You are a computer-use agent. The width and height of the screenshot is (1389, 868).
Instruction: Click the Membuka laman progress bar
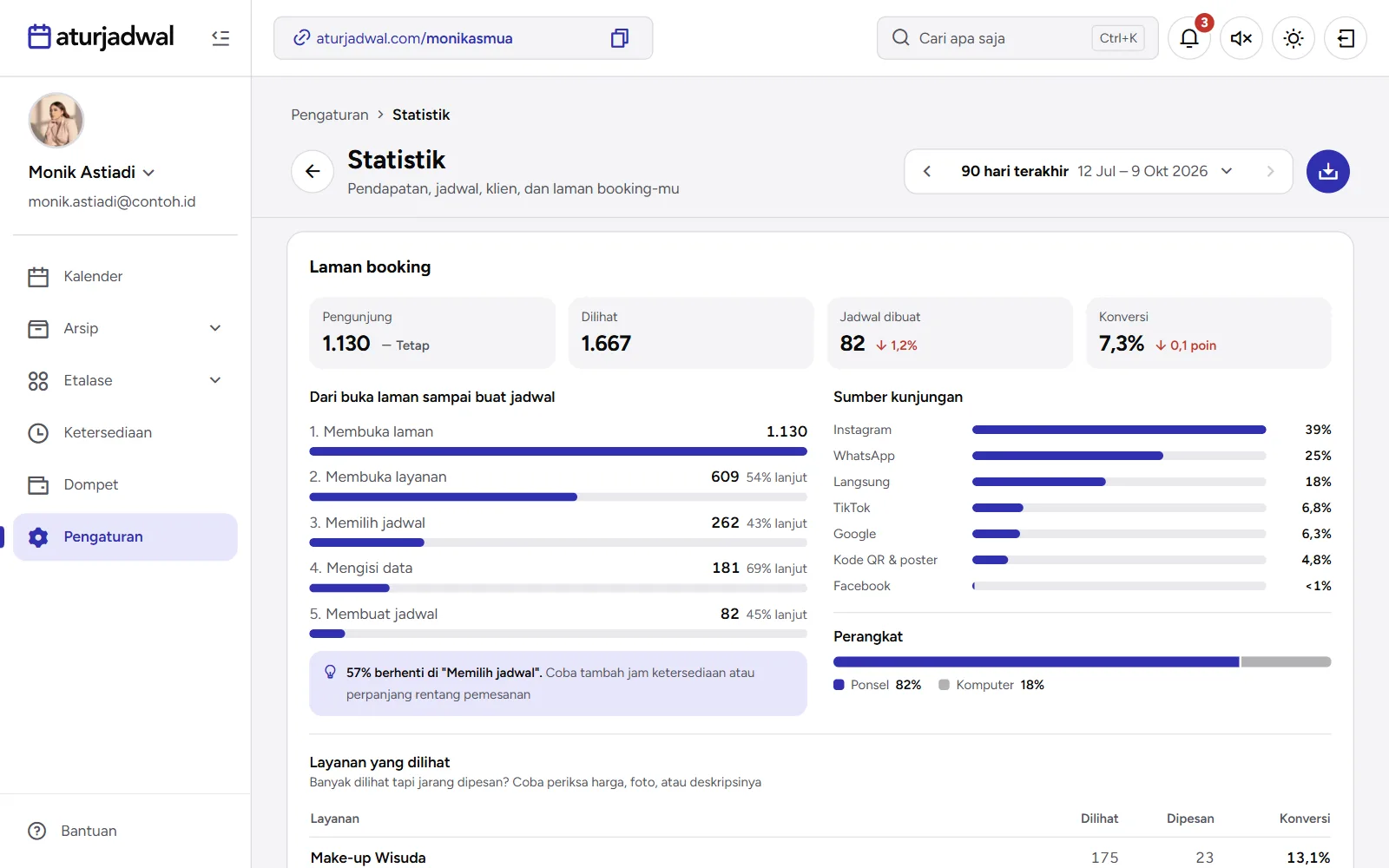(558, 451)
